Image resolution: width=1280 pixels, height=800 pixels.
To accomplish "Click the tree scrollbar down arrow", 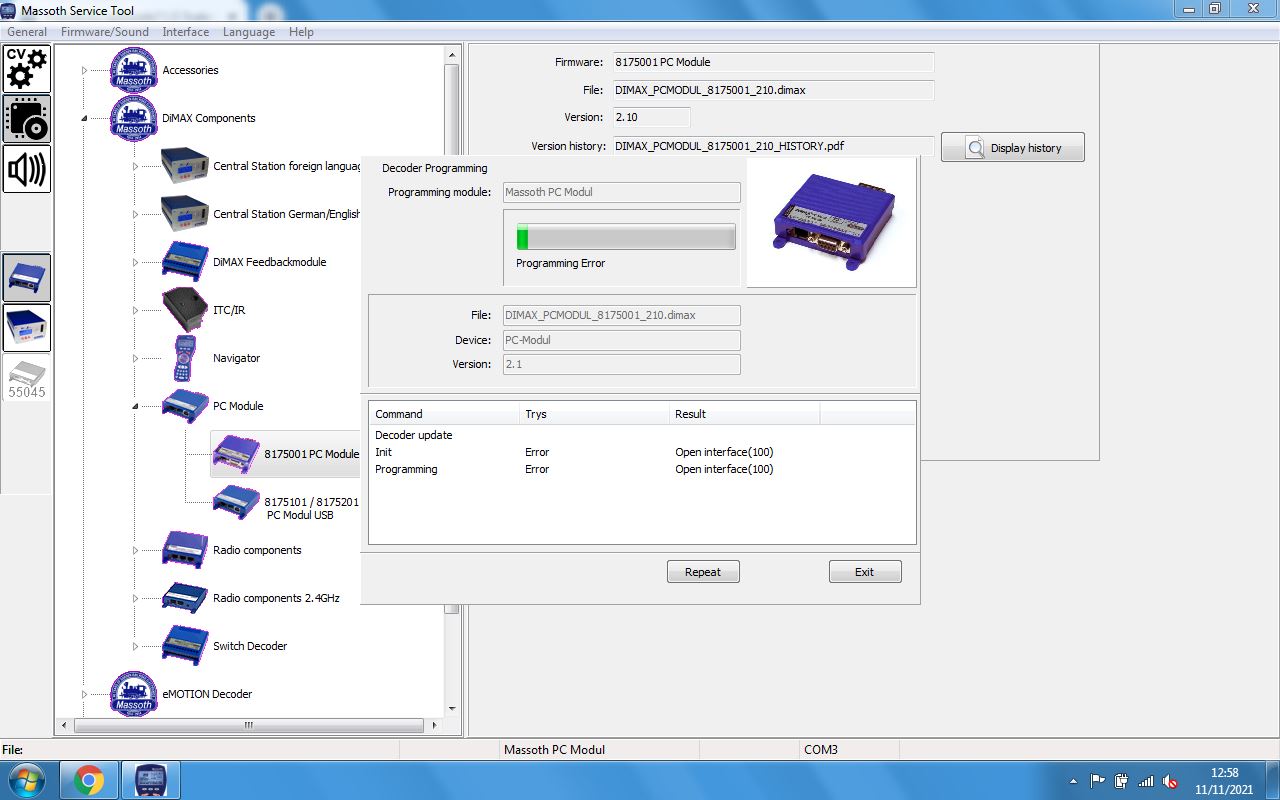I will point(452,707).
